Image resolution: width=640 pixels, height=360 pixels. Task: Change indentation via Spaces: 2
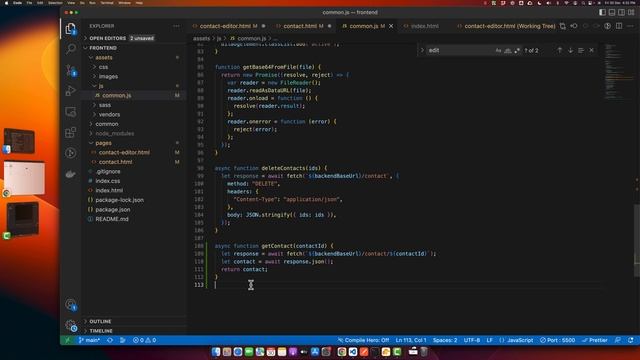tap(445, 340)
